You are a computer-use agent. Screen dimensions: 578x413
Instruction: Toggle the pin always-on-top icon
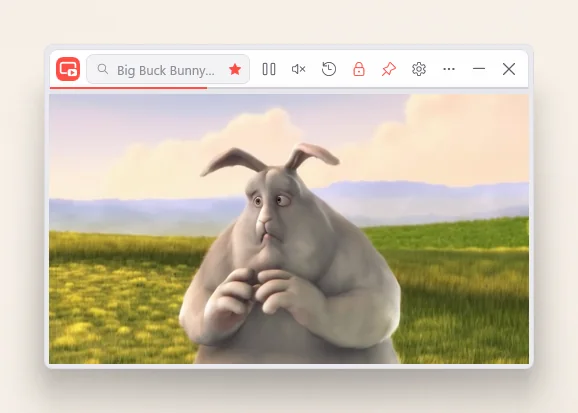[389, 69]
